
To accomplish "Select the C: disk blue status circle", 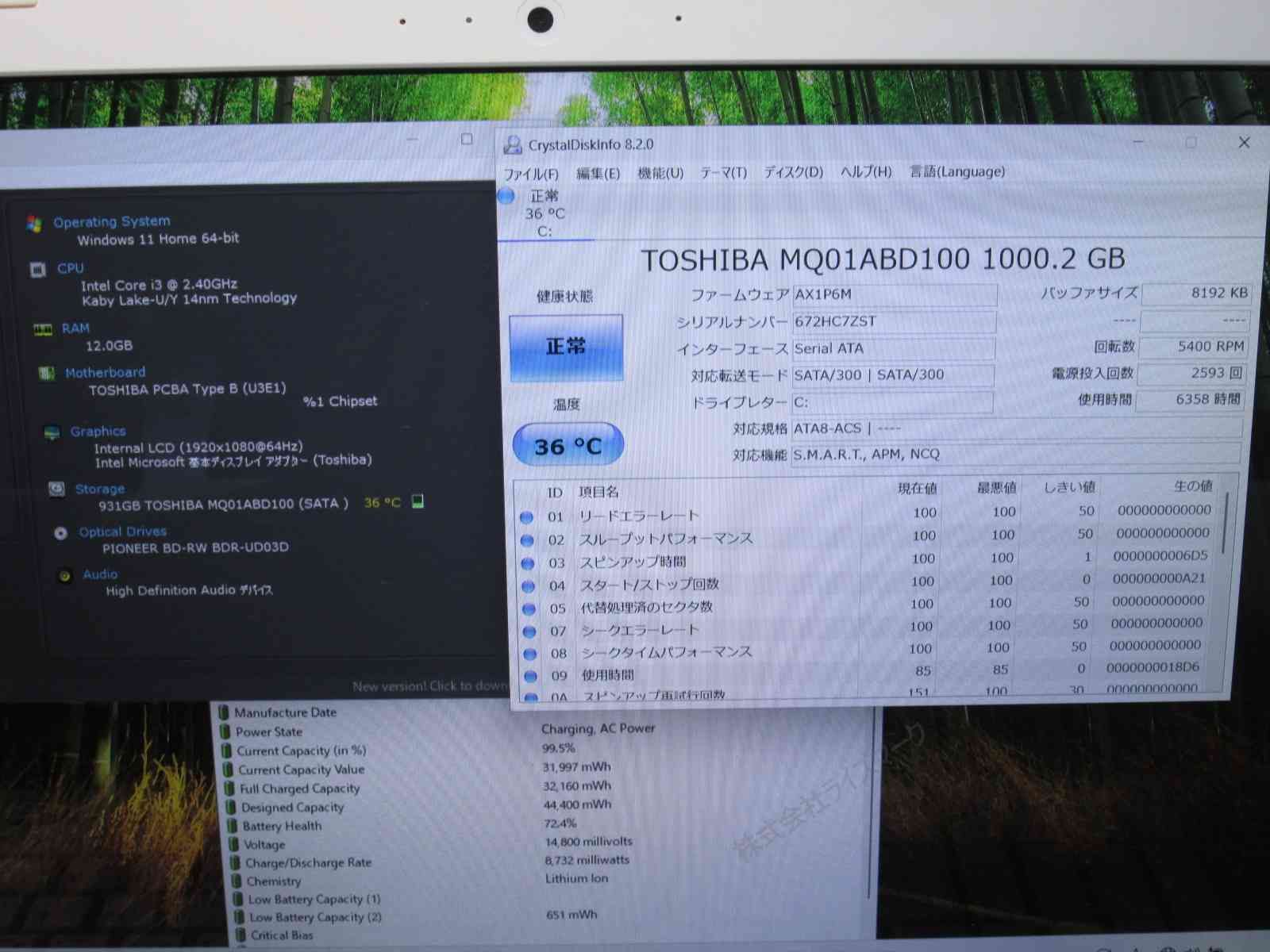I will coord(506,195).
